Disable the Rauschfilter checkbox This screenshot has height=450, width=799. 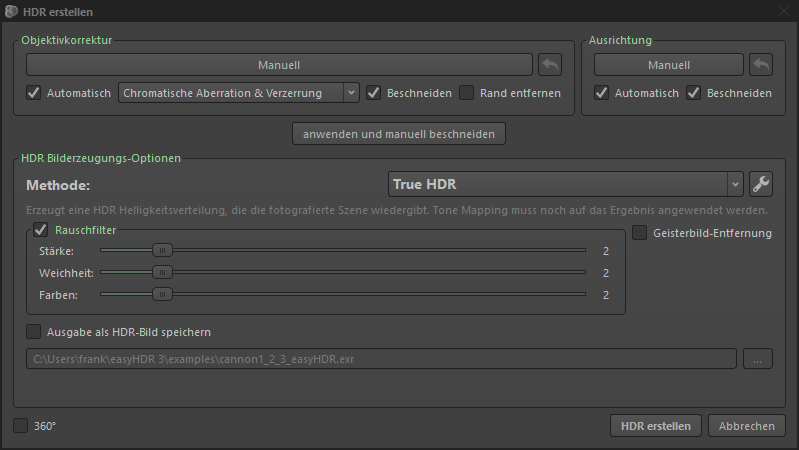pyautogui.click(x=41, y=230)
